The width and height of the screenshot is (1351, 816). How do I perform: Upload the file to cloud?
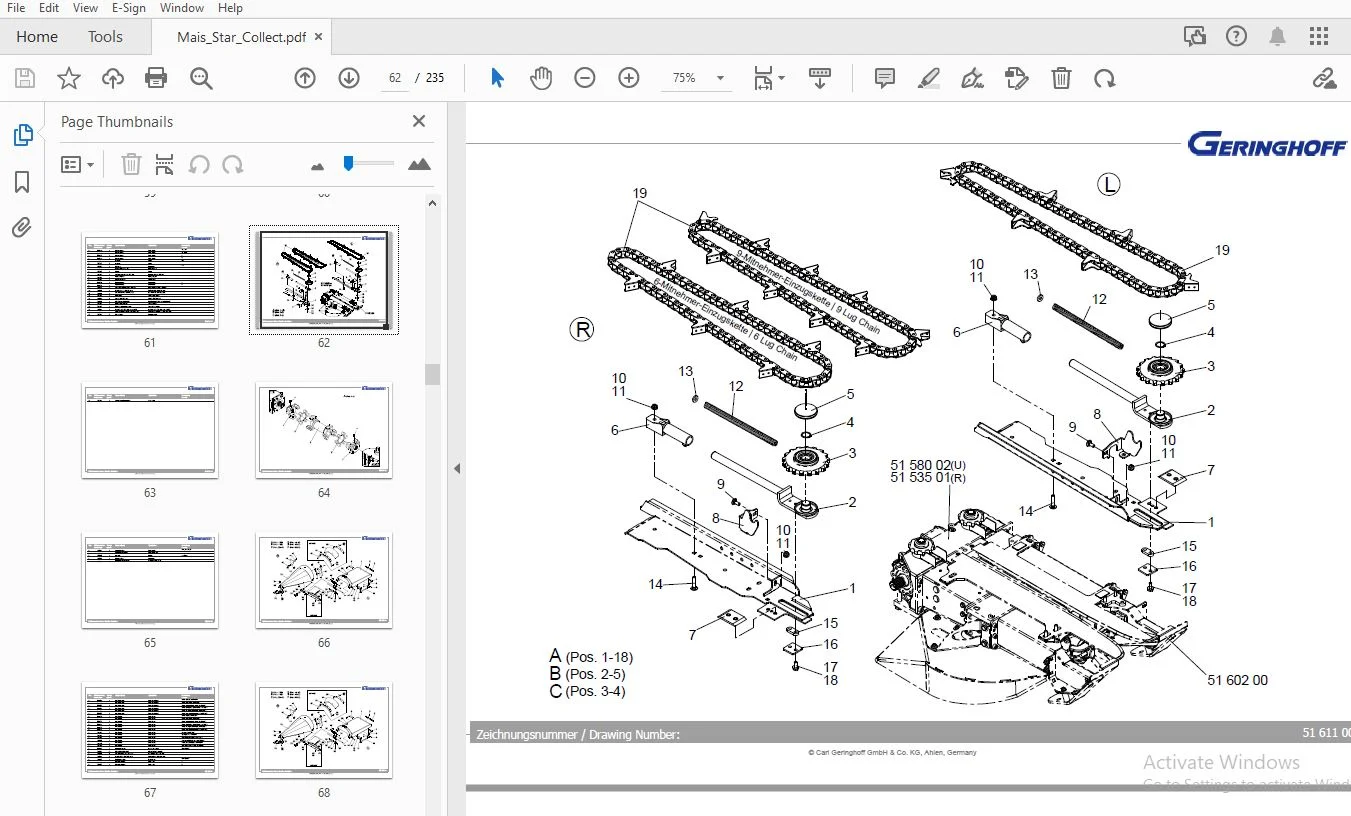click(x=113, y=78)
